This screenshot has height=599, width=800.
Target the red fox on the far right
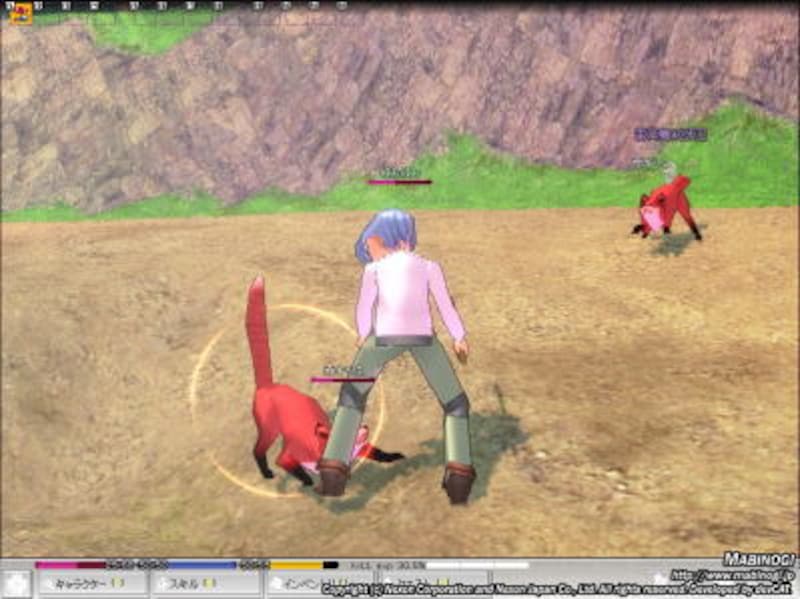pyautogui.click(x=666, y=208)
